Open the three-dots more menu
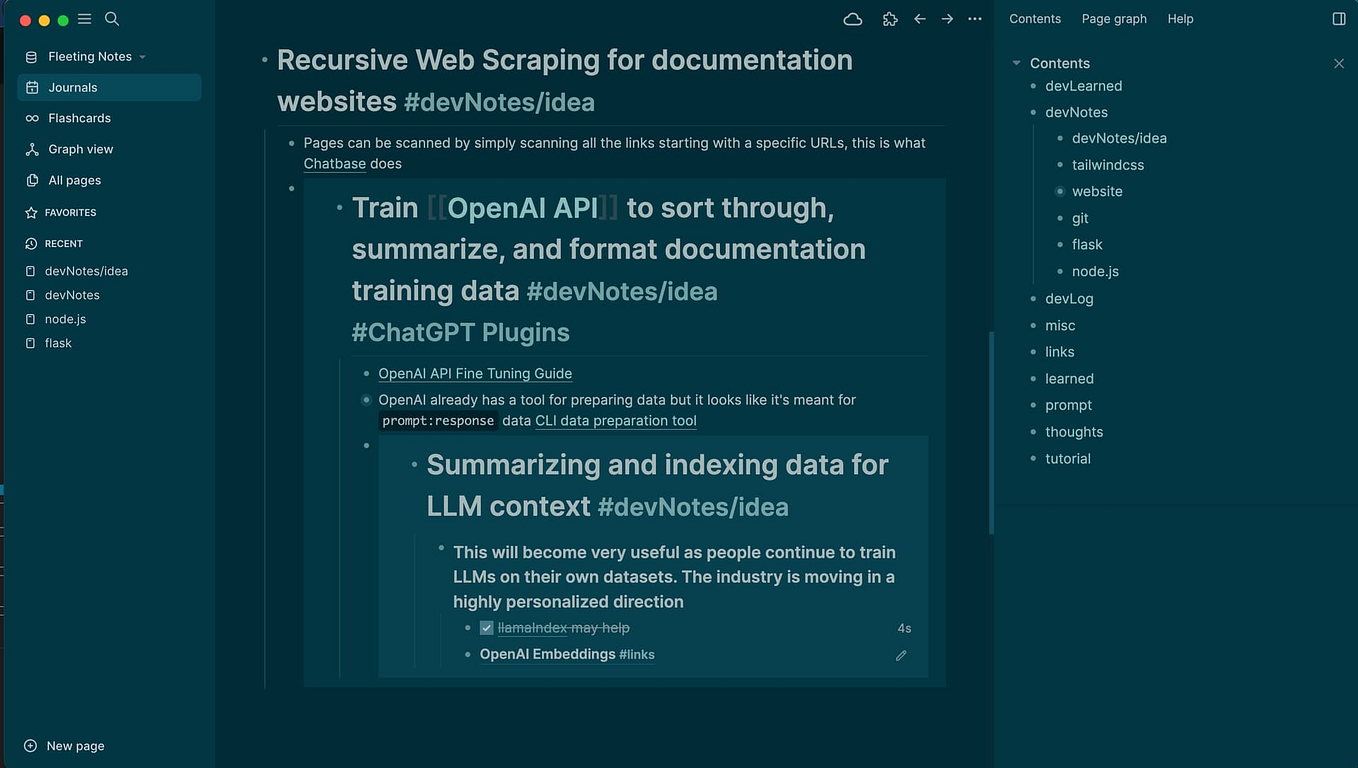The image size is (1358, 768). point(975,19)
